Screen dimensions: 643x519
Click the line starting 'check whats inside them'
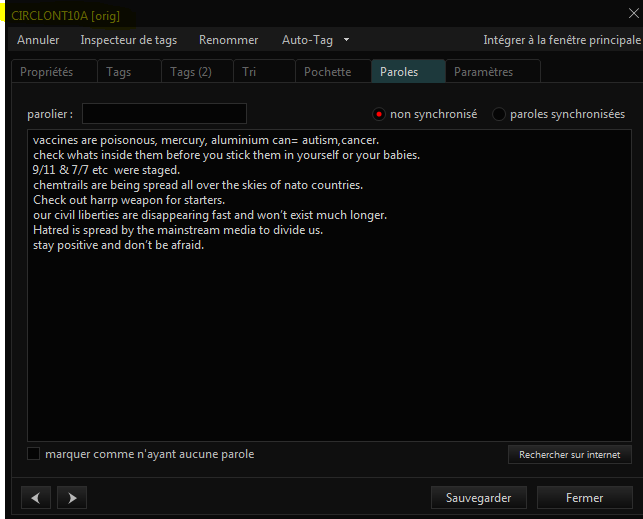click(x=226, y=155)
